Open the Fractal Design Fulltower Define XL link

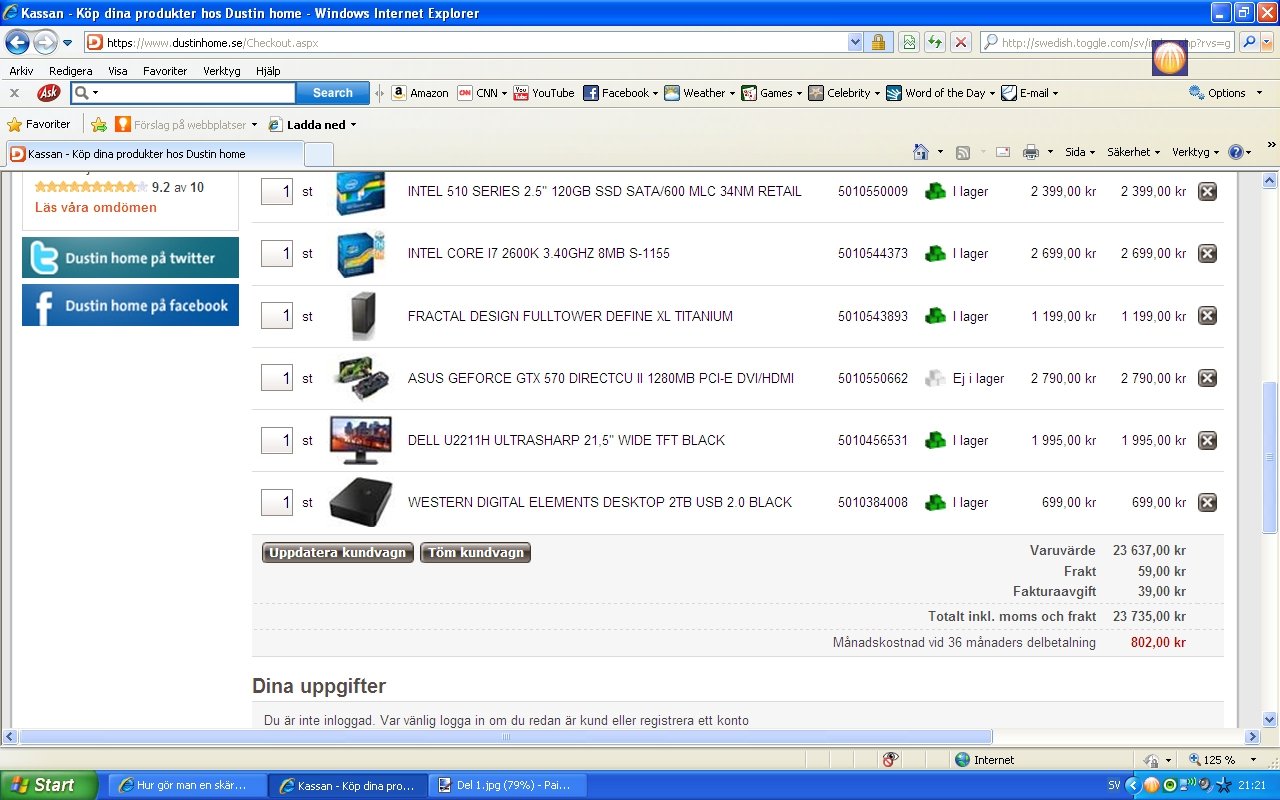click(x=570, y=316)
